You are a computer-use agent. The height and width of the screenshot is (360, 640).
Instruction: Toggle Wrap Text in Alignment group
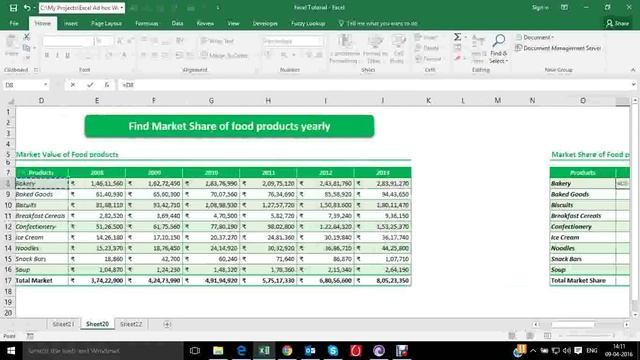(217, 41)
